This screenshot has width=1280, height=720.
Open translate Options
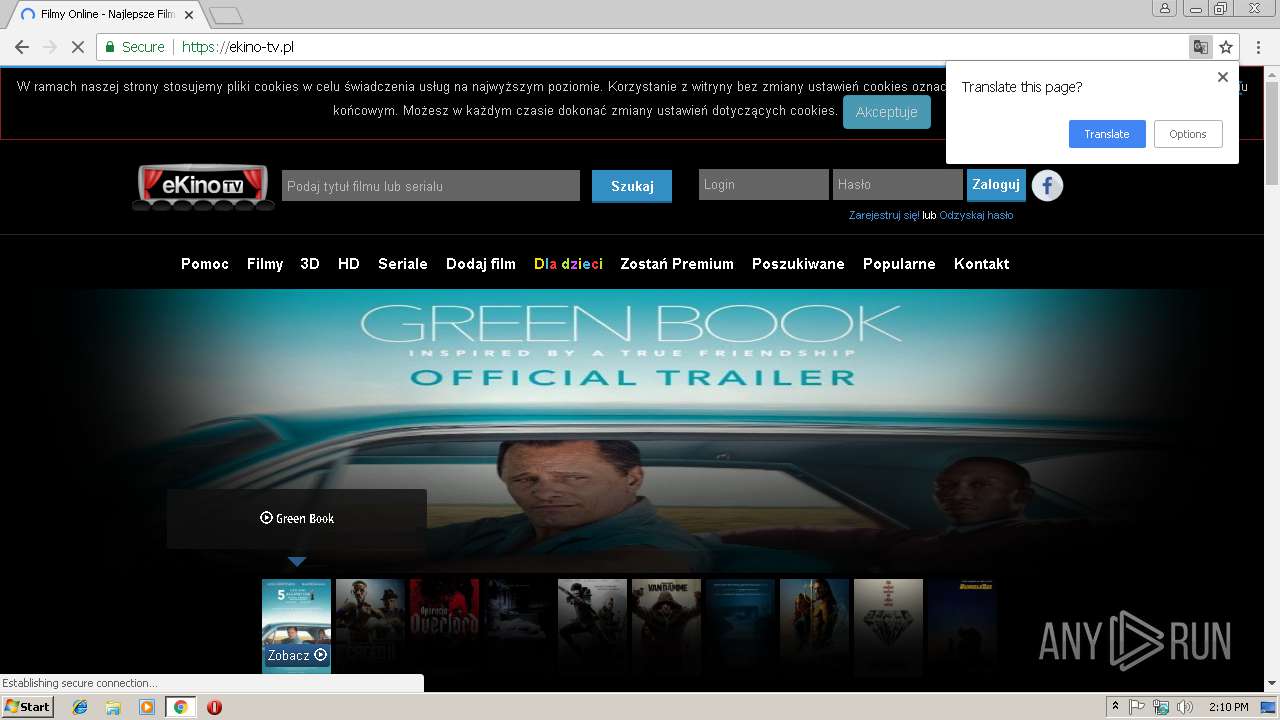point(1188,134)
